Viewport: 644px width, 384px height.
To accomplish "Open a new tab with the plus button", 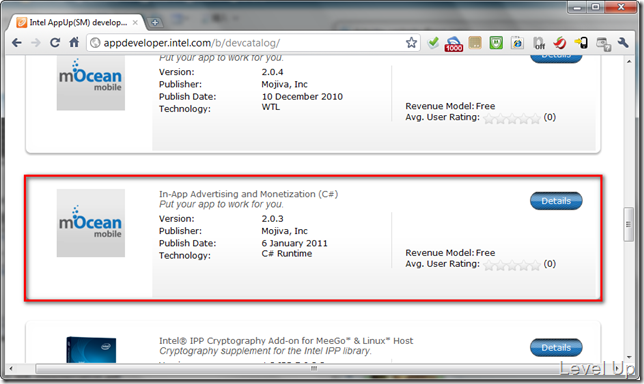I will pyautogui.click(x=155, y=23).
